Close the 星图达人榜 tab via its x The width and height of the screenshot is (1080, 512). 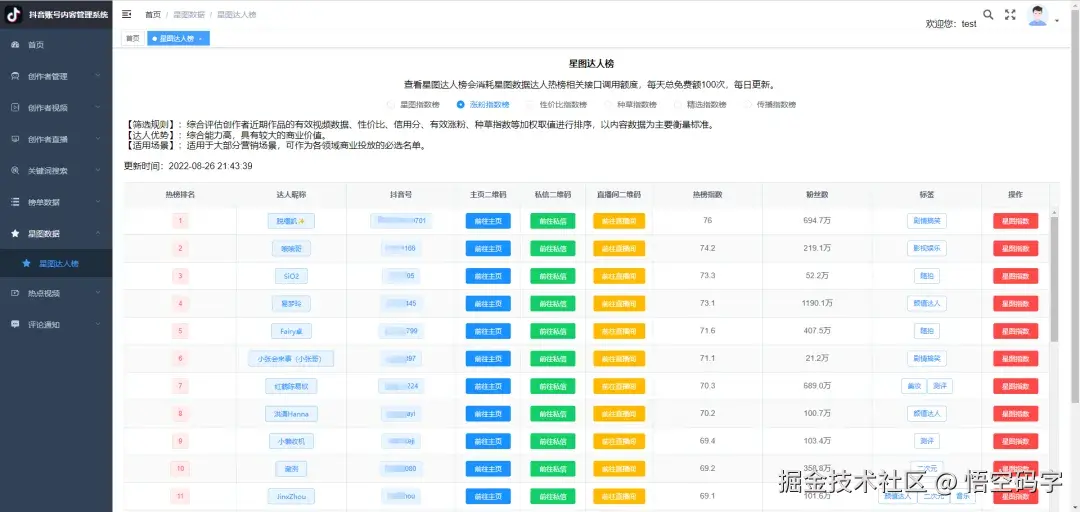(x=200, y=39)
